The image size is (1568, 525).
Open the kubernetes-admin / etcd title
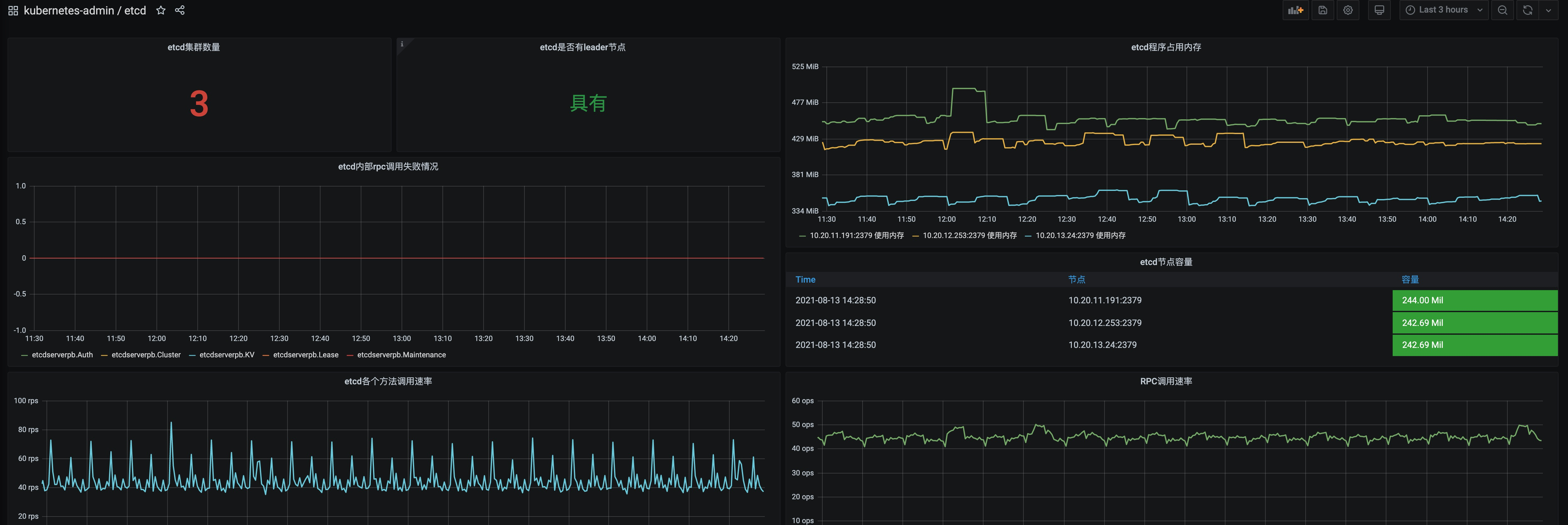click(85, 10)
